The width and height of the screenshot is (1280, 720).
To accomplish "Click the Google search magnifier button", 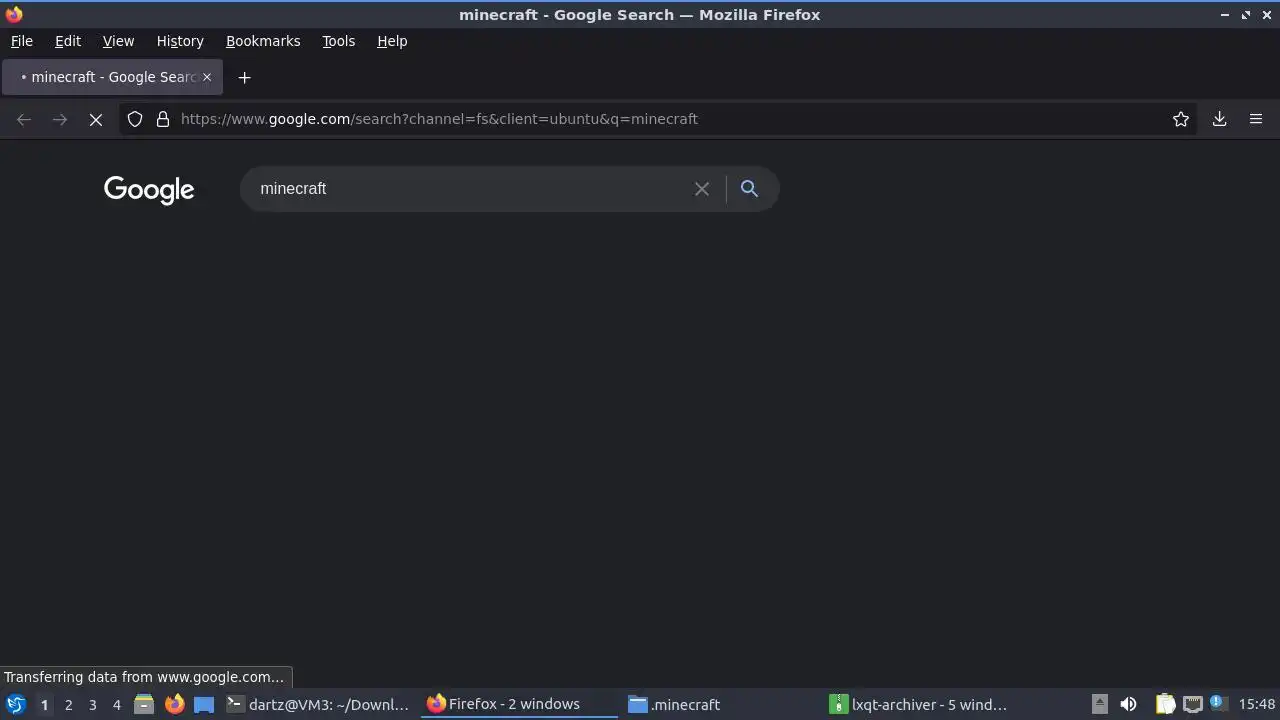I will (x=749, y=188).
